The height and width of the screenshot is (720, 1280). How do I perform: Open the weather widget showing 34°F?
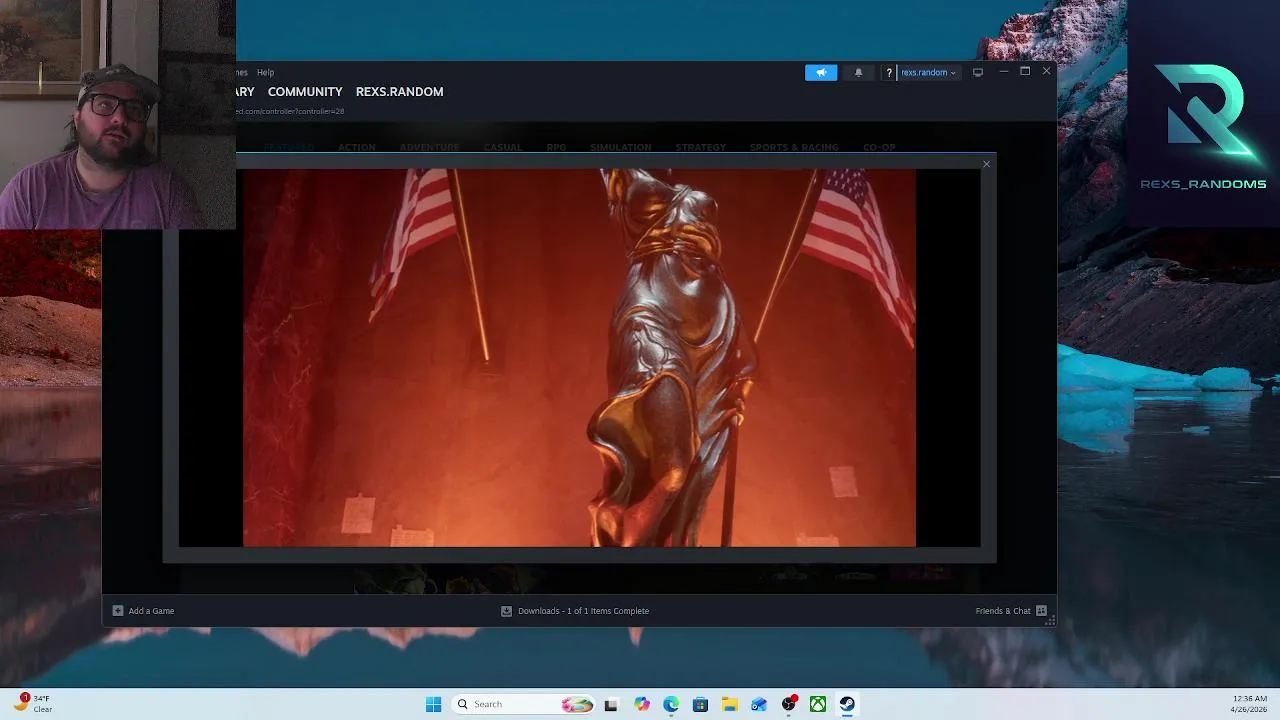coord(32,704)
